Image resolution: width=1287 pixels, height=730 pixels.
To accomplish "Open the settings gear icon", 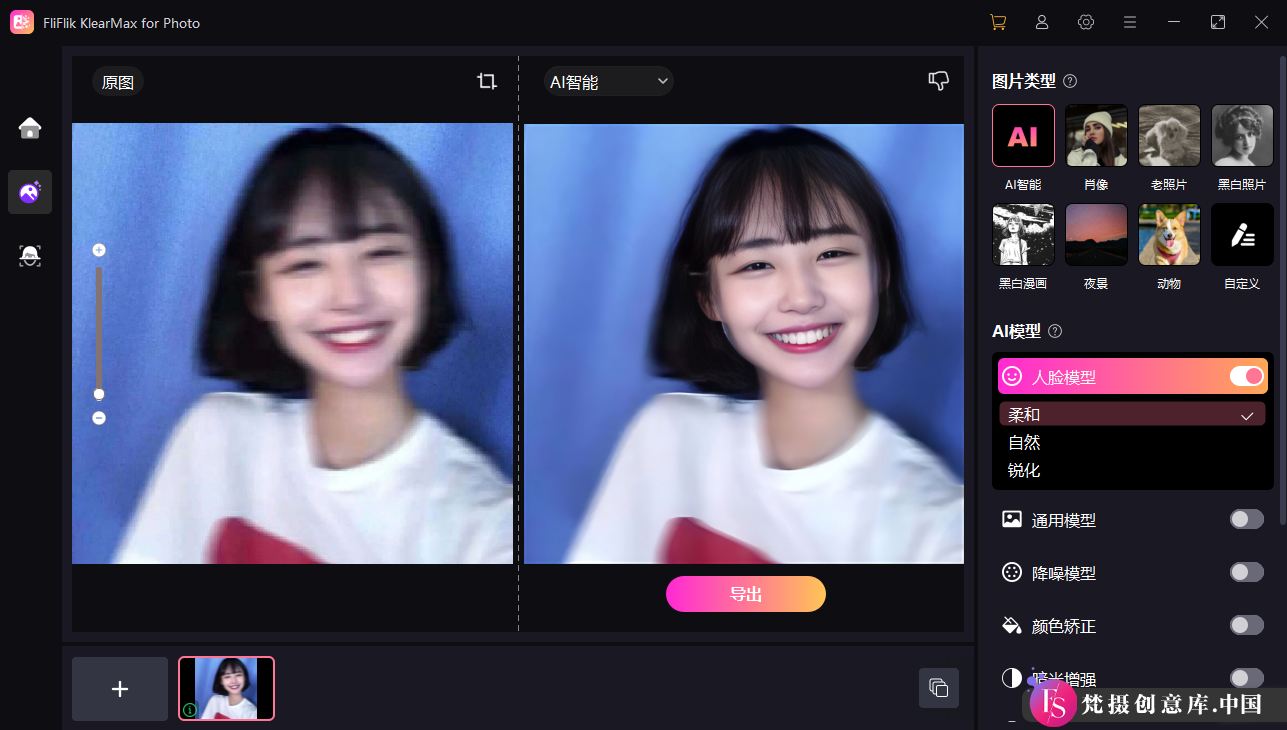I will tap(1086, 22).
